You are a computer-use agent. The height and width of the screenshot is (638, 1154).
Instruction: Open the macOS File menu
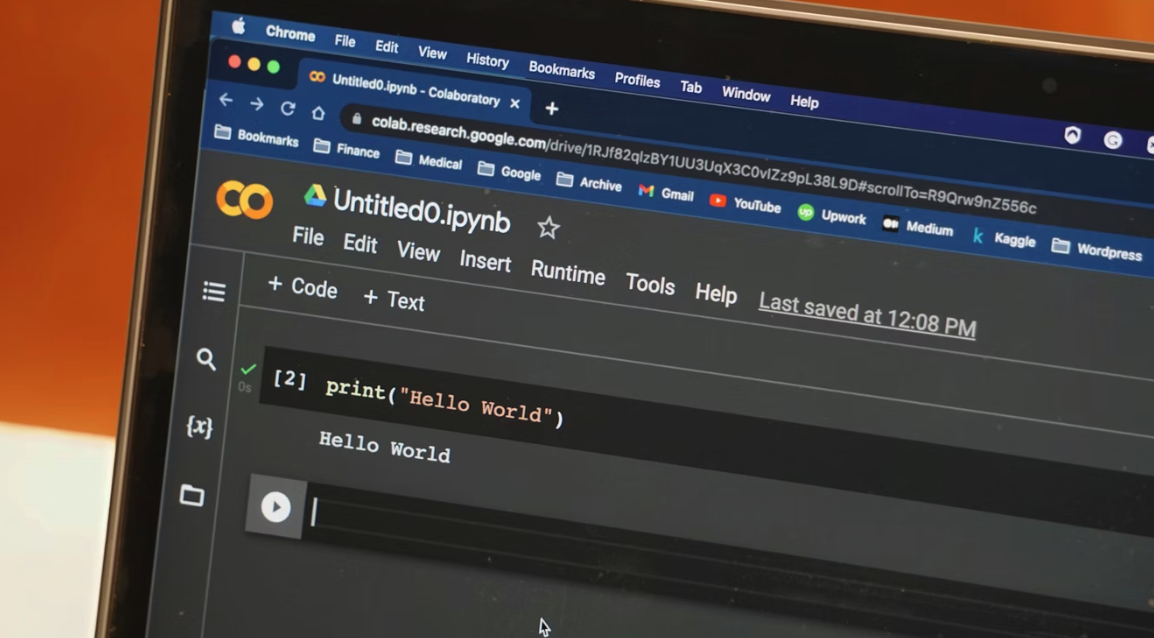(344, 41)
